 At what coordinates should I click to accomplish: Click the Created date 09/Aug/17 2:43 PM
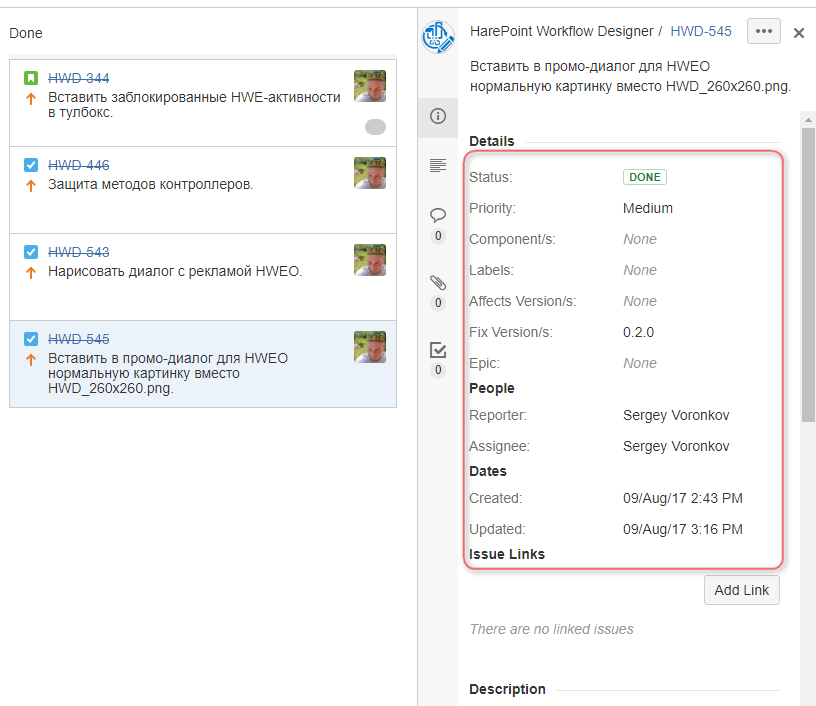click(683, 498)
